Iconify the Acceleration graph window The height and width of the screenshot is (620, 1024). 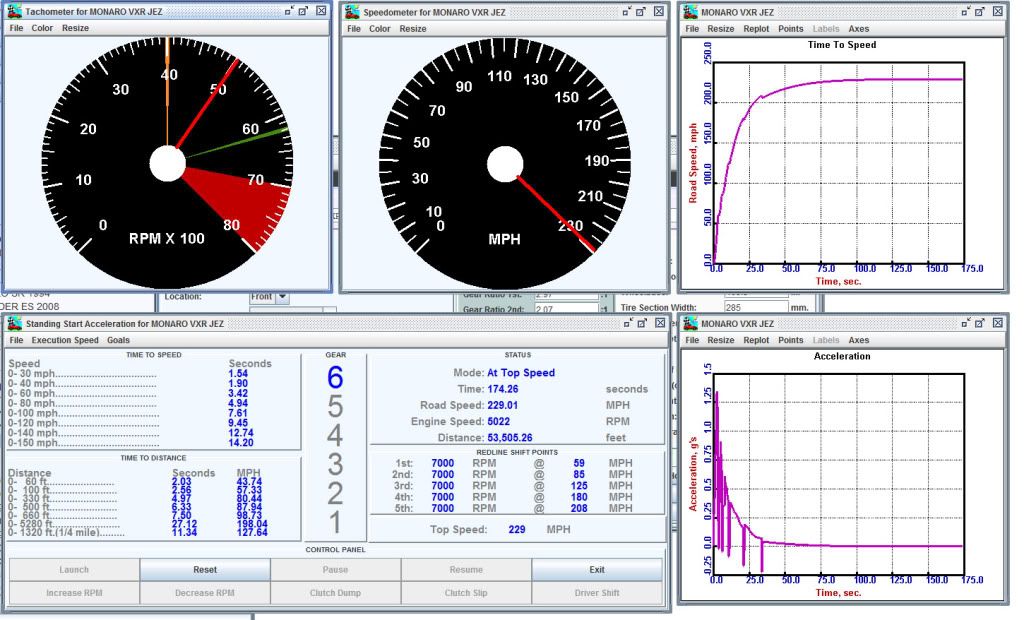(x=965, y=323)
